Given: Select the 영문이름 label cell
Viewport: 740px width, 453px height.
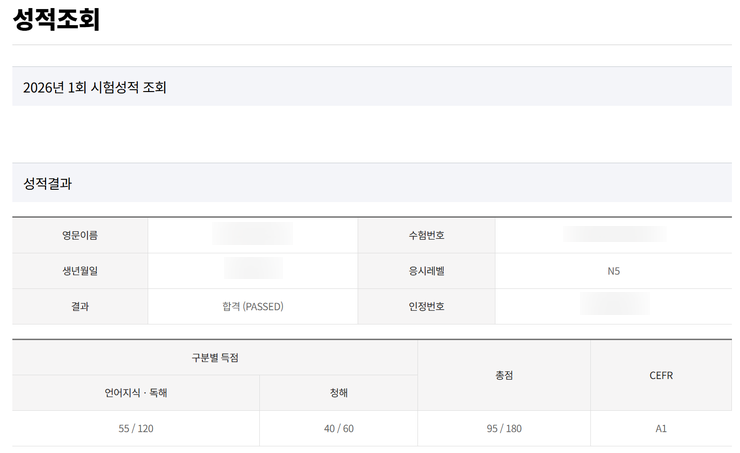Looking at the screenshot, I should pyautogui.click(x=80, y=235).
